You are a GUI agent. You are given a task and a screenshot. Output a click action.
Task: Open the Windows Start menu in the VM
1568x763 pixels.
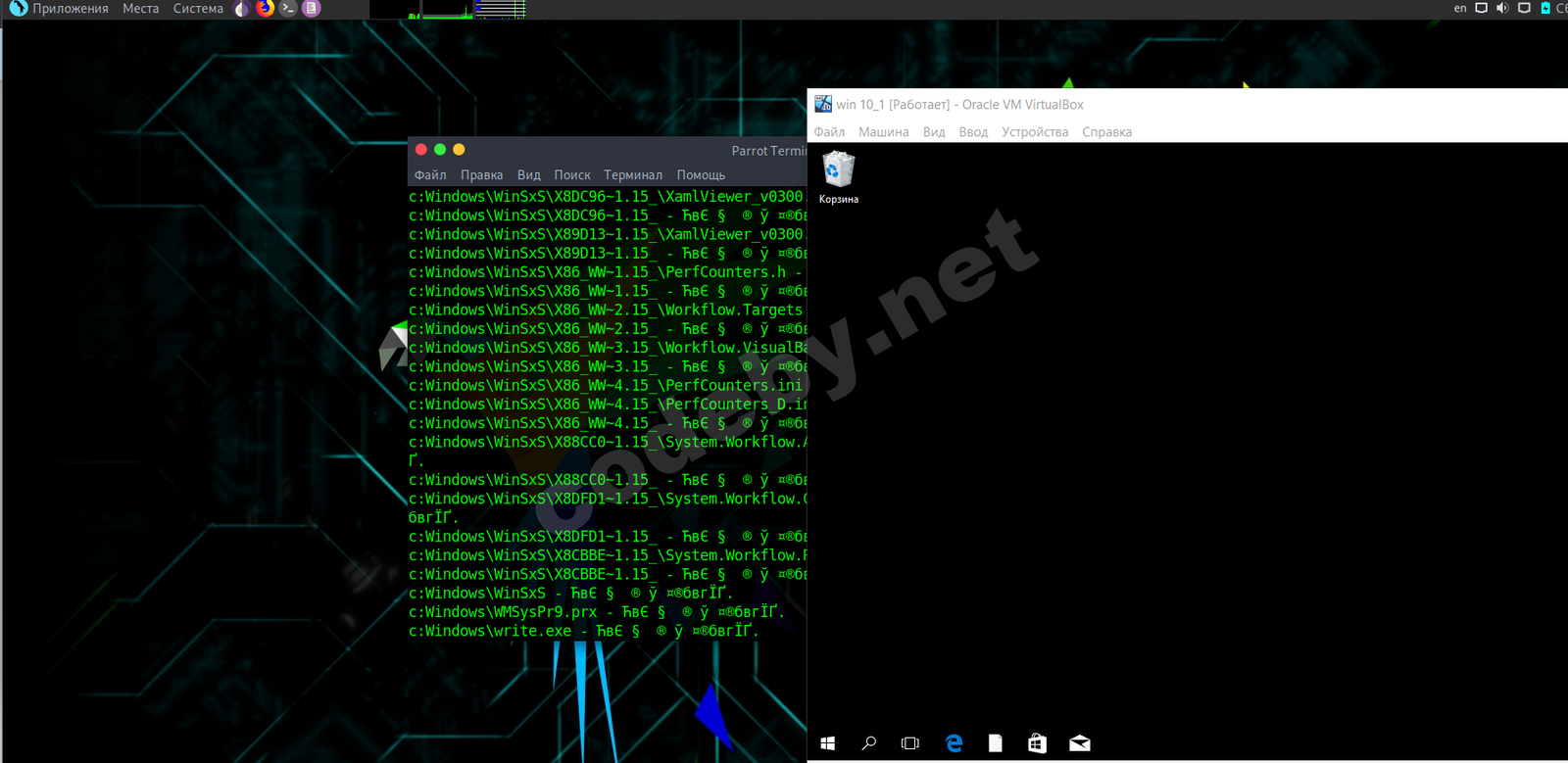(x=828, y=743)
